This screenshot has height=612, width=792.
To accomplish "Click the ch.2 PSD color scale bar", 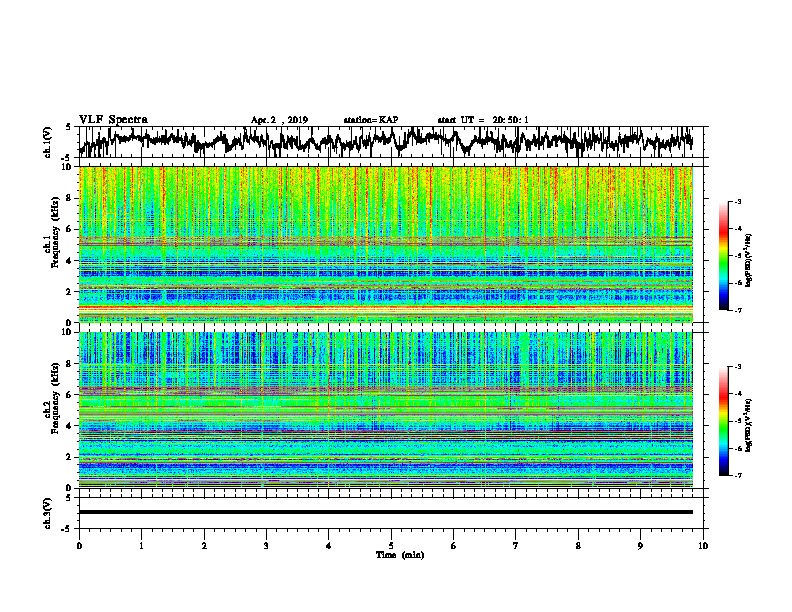I will point(723,421).
